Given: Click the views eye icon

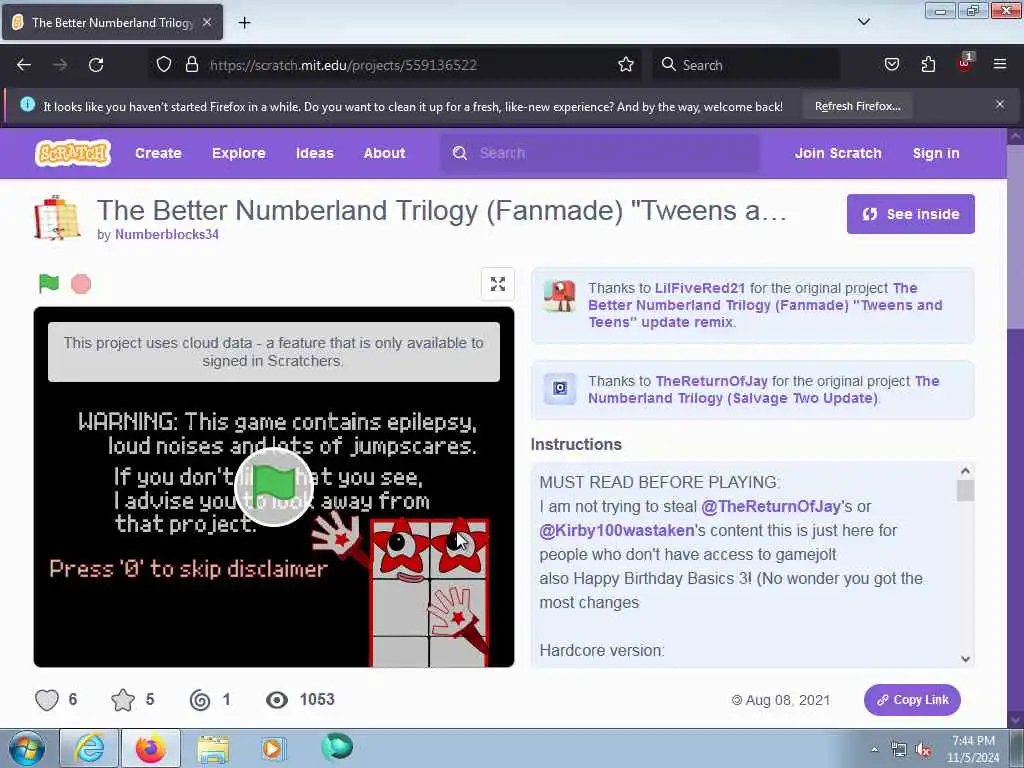Looking at the screenshot, I should [277, 700].
